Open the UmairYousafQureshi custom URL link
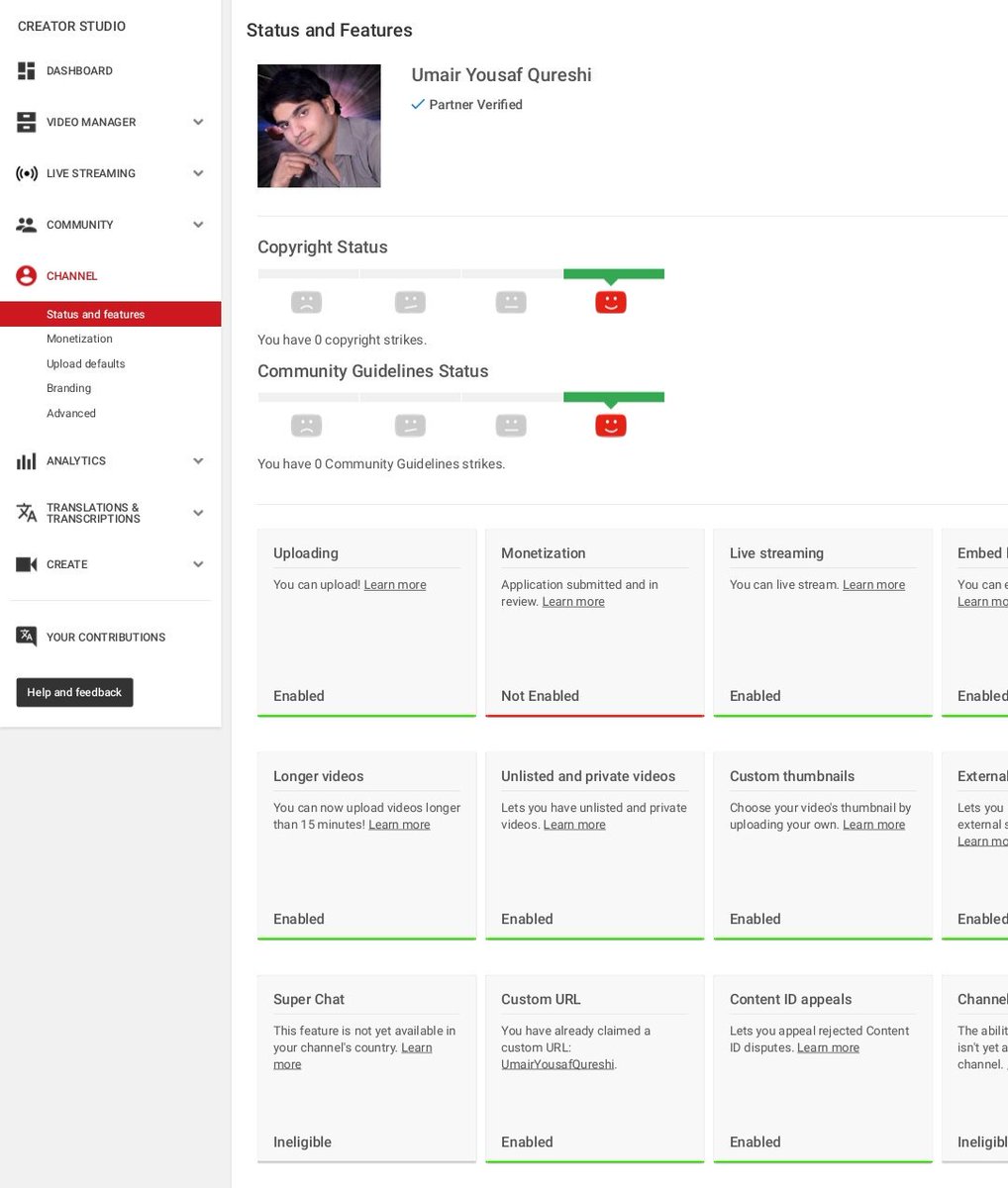Image resolution: width=1008 pixels, height=1188 pixels. [x=557, y=1064]
